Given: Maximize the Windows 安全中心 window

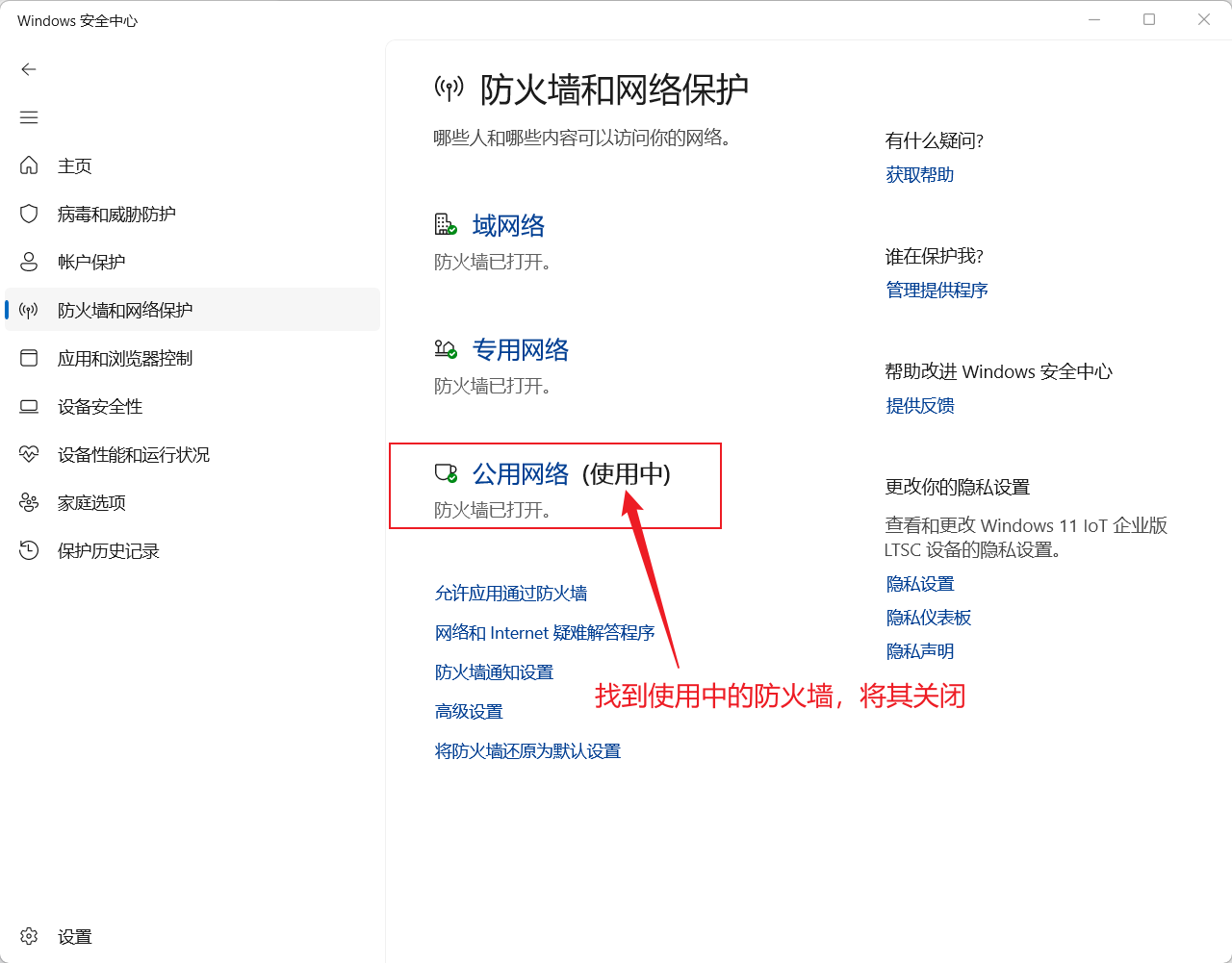Looking at the screenshot, I should (1149, 19).
